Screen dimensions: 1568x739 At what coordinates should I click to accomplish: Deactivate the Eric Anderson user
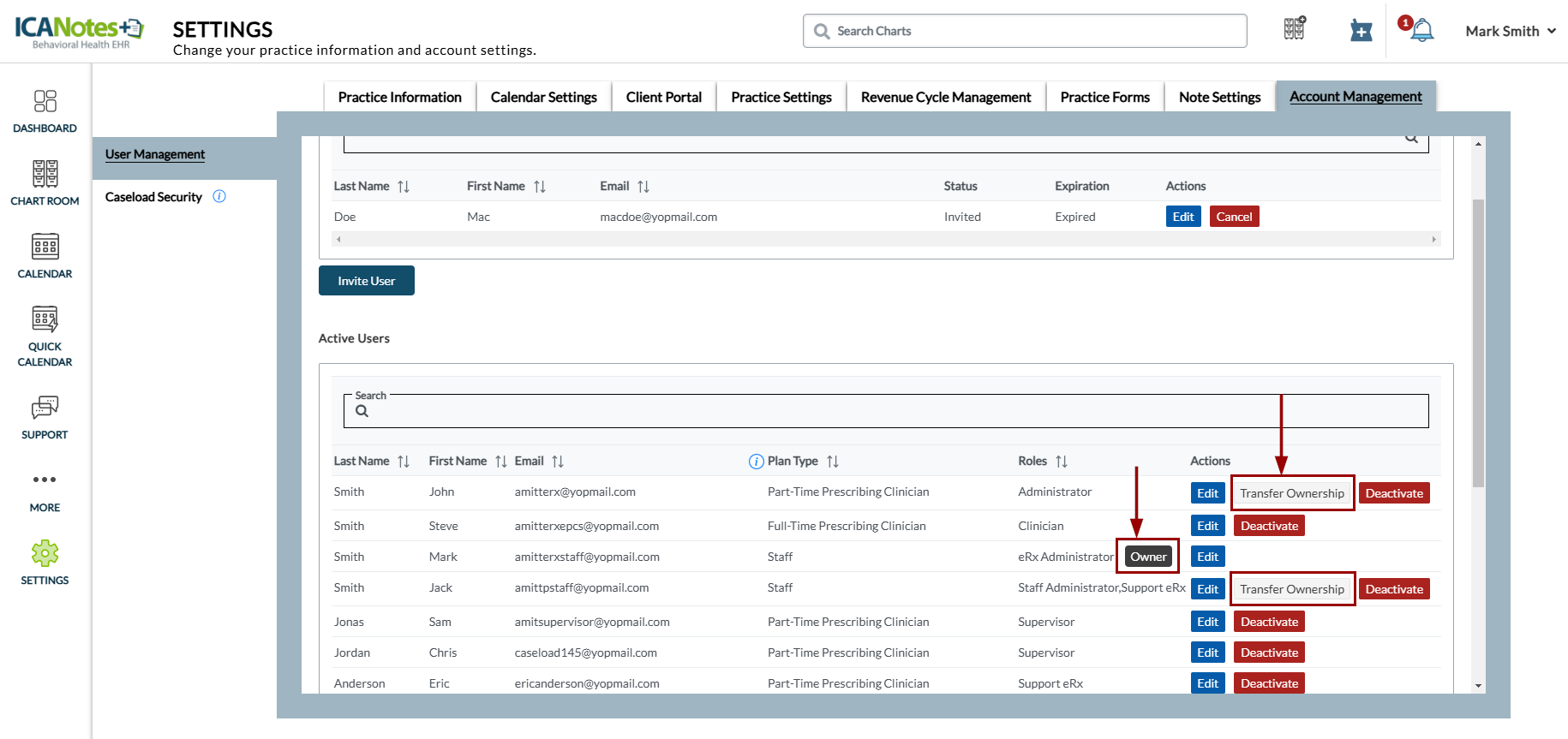pyautogui.click(x=1269, y=683)
